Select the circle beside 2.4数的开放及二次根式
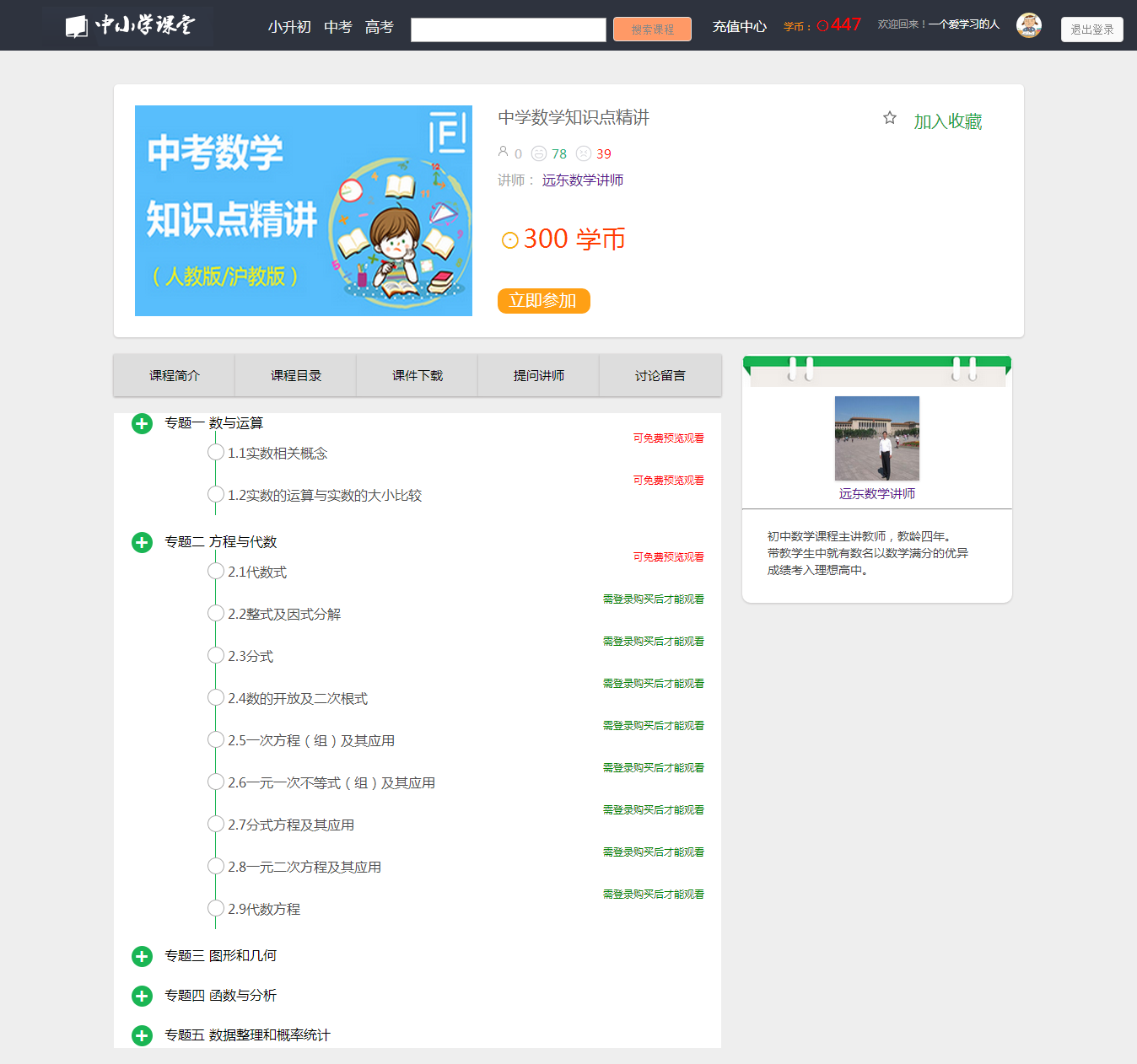1137x1064 pixels. point(216,698)
